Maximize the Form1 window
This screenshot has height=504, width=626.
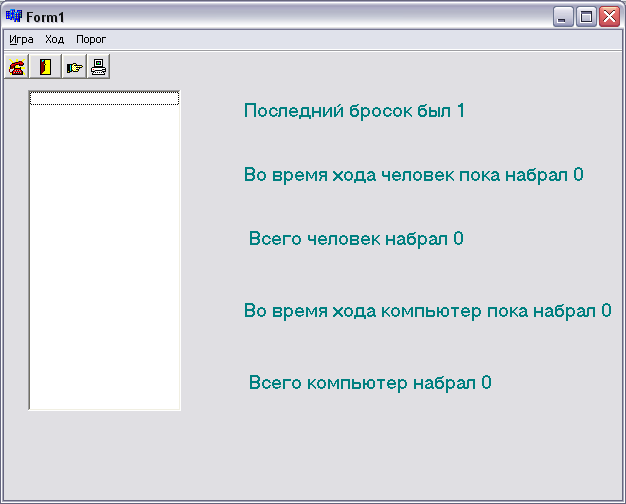click(586, 17)
